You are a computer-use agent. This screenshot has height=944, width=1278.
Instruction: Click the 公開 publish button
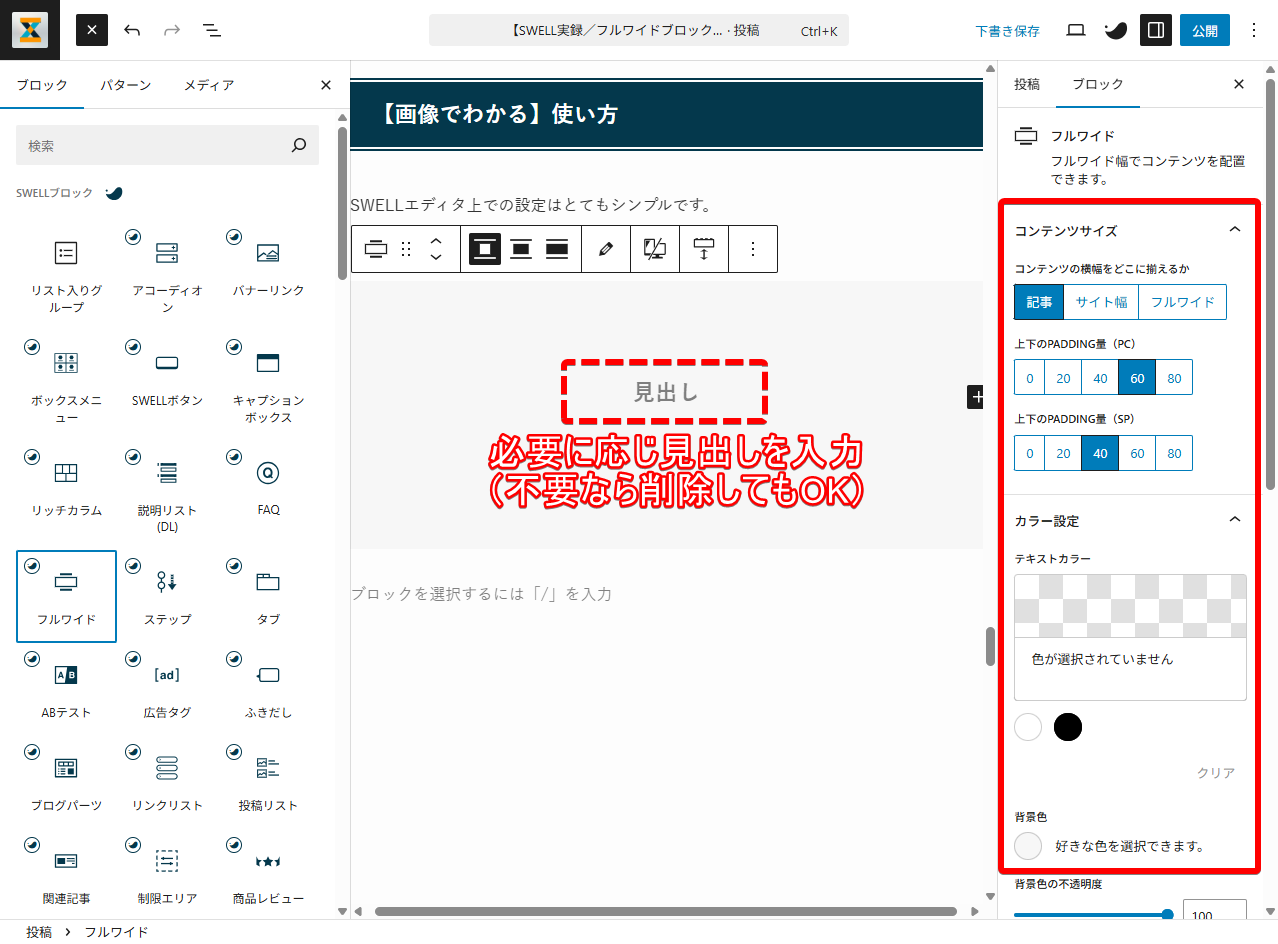pos(1204,30)
